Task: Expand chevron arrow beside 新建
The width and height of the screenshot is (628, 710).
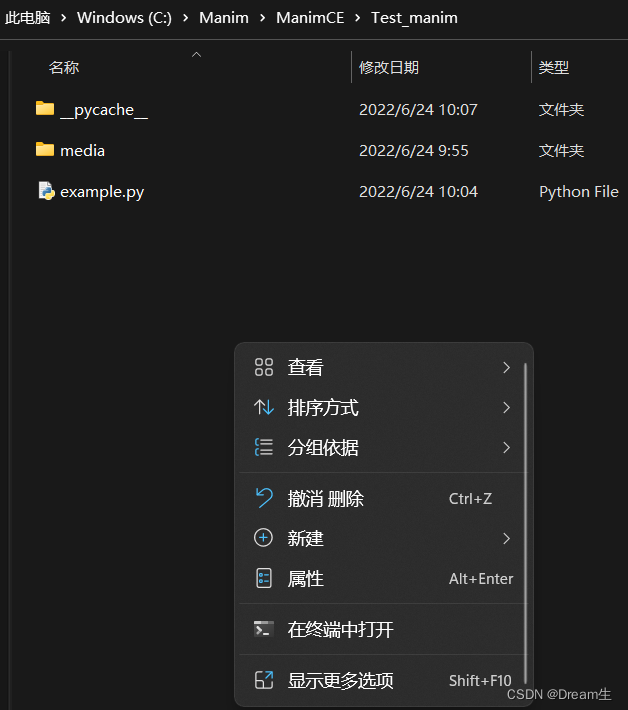Action: point(506,538)
